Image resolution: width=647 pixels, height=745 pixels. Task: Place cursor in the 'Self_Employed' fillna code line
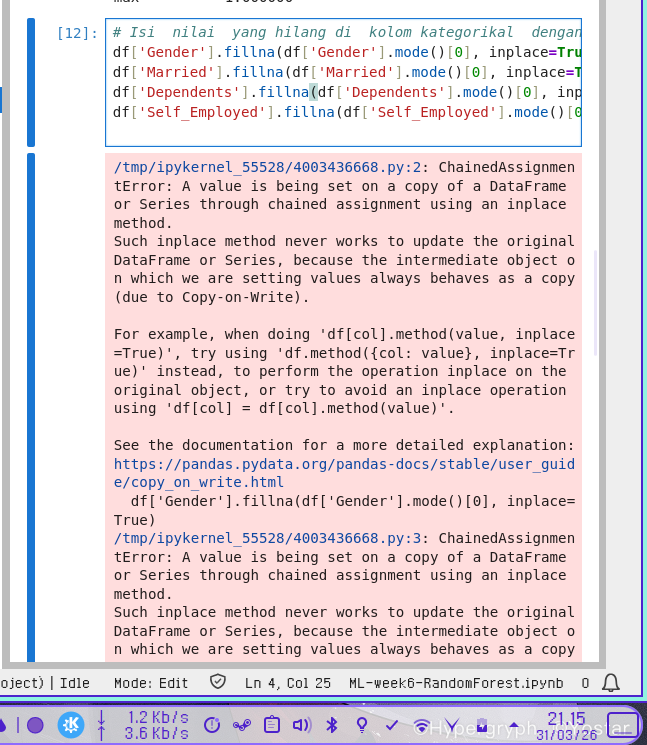click(x=347, y=112)
